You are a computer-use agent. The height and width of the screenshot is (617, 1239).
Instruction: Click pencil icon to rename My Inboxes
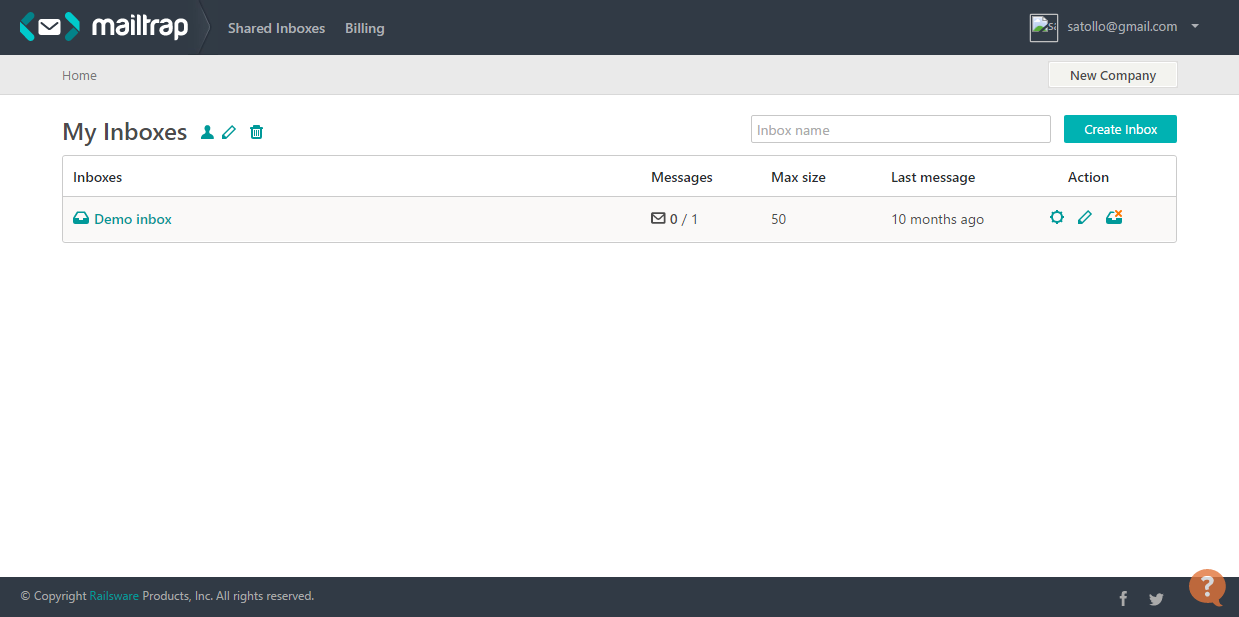[x=229, y=132]
